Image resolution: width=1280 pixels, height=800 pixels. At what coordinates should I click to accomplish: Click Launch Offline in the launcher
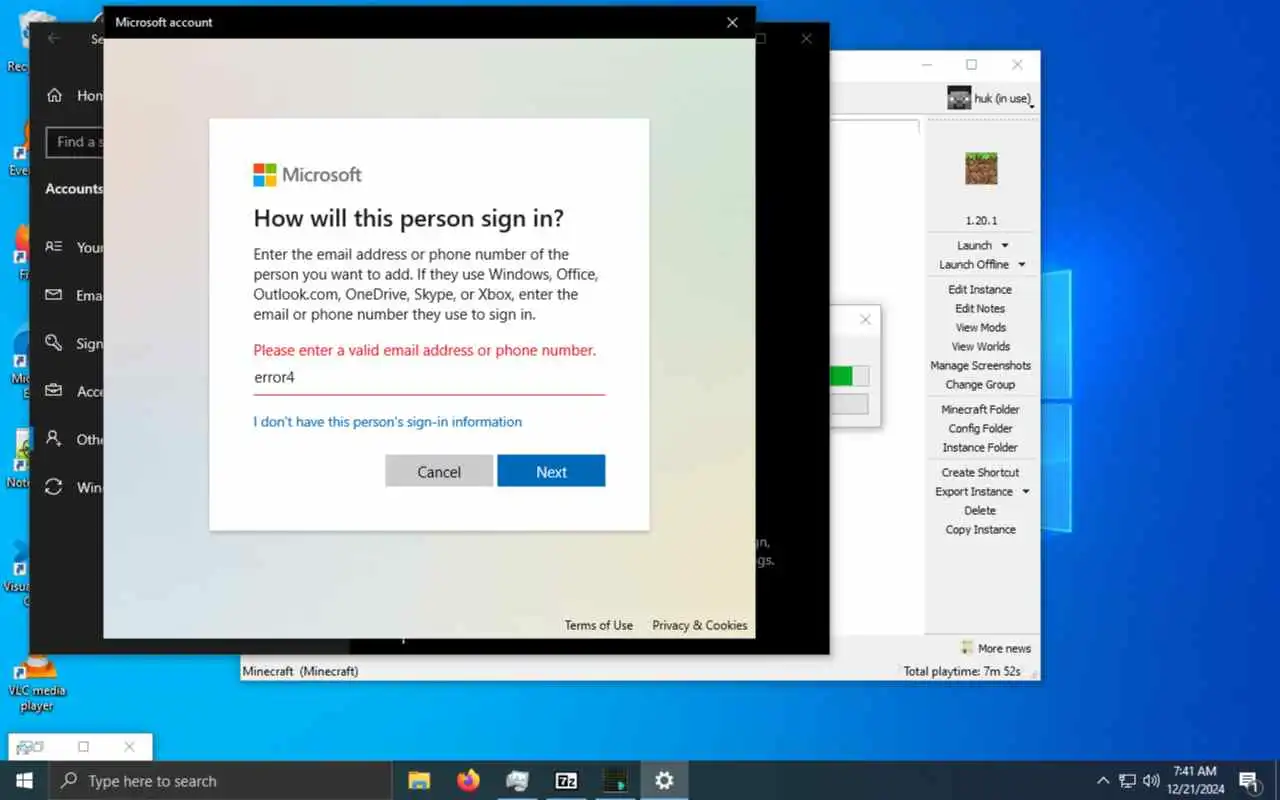point(973,265)
